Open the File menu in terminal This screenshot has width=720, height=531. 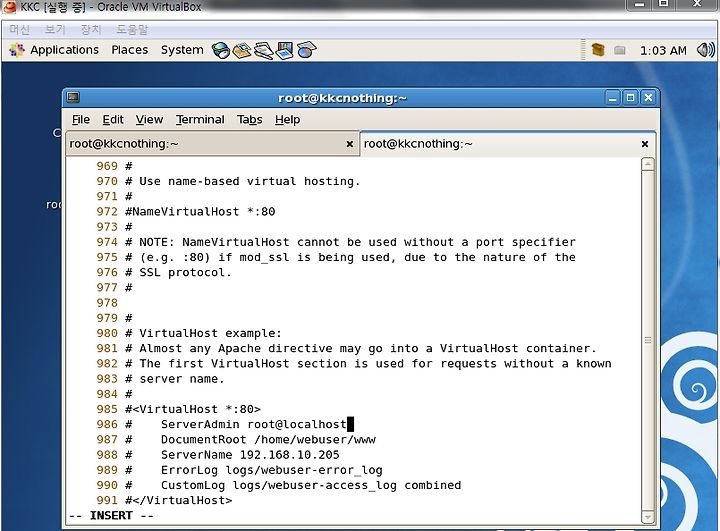pos(81,119)
